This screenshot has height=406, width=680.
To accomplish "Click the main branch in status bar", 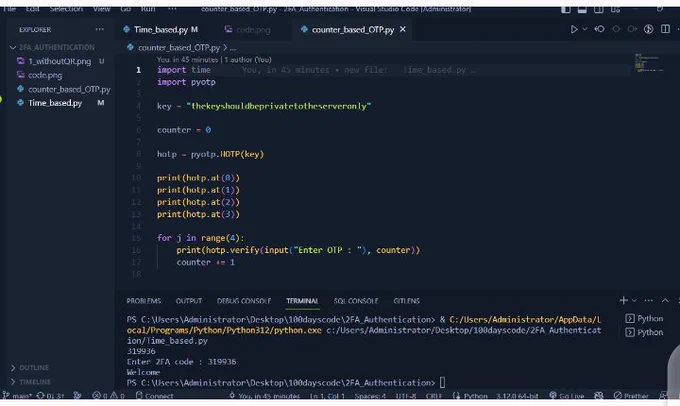I will pos(17,396).
